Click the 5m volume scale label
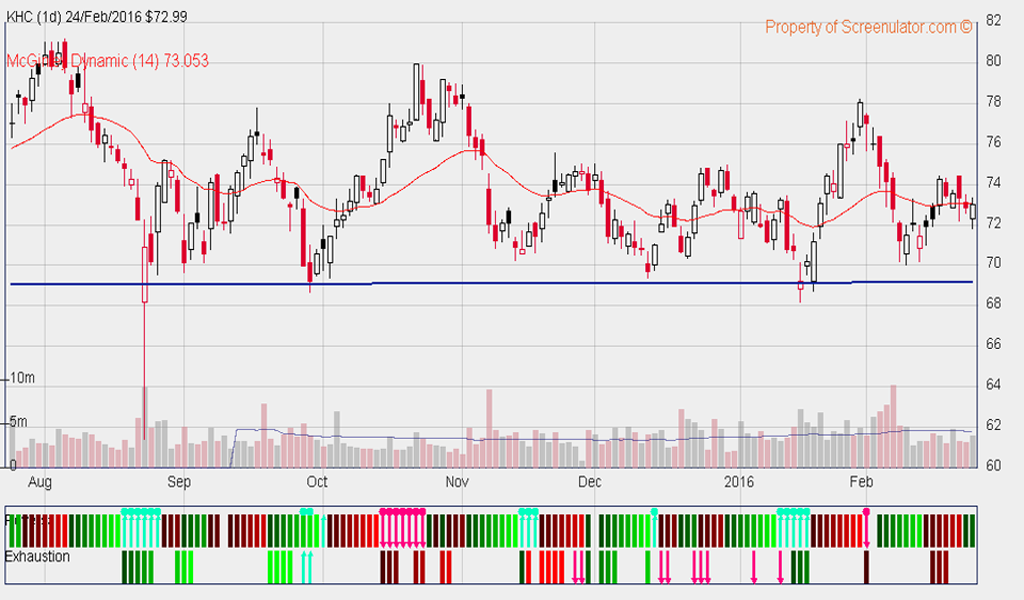1024x600 pixels. [15, 421]
